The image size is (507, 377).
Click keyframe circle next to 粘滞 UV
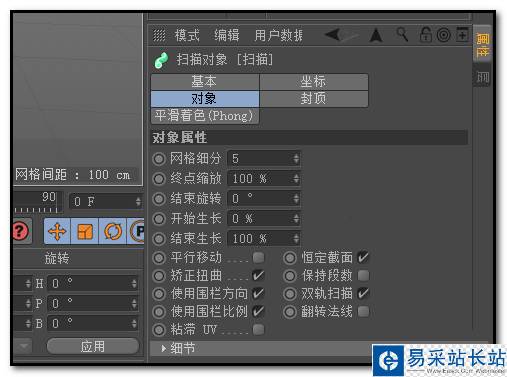(x=159, y=330)
